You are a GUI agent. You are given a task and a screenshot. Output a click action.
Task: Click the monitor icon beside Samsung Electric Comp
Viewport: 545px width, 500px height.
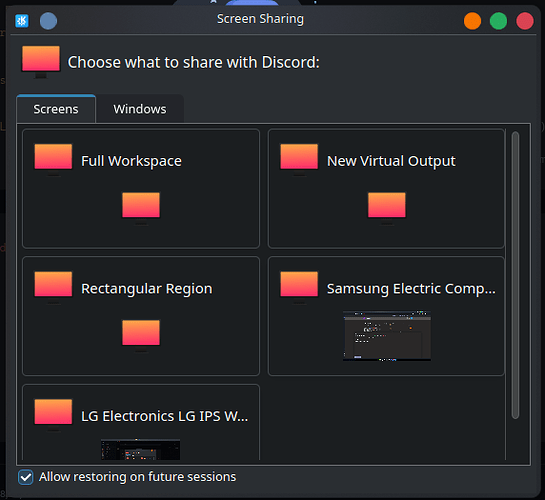(299, 288)
